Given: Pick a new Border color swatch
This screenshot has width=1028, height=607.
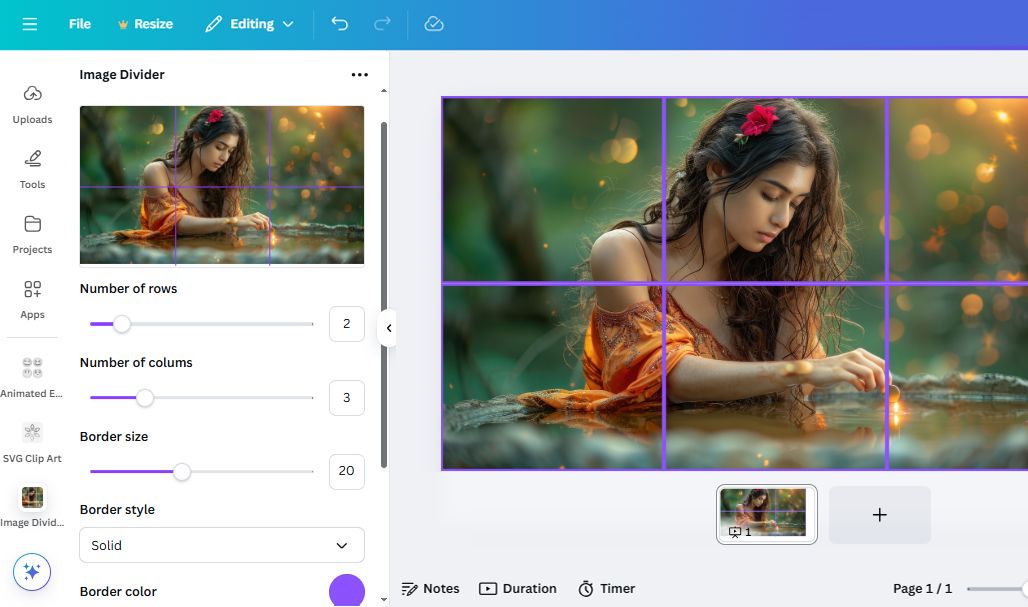Looking at the screenshot, I should (347, 591).
